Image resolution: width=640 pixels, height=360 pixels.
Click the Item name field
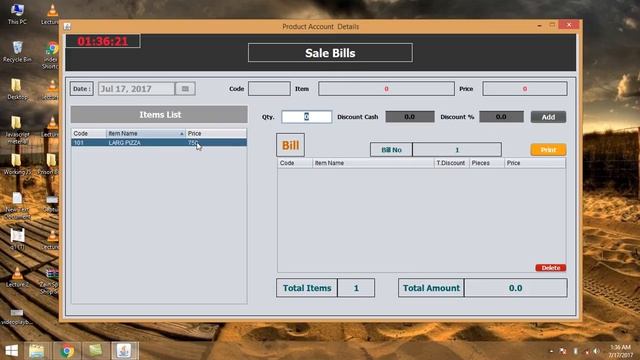click(x=386, y=89)
